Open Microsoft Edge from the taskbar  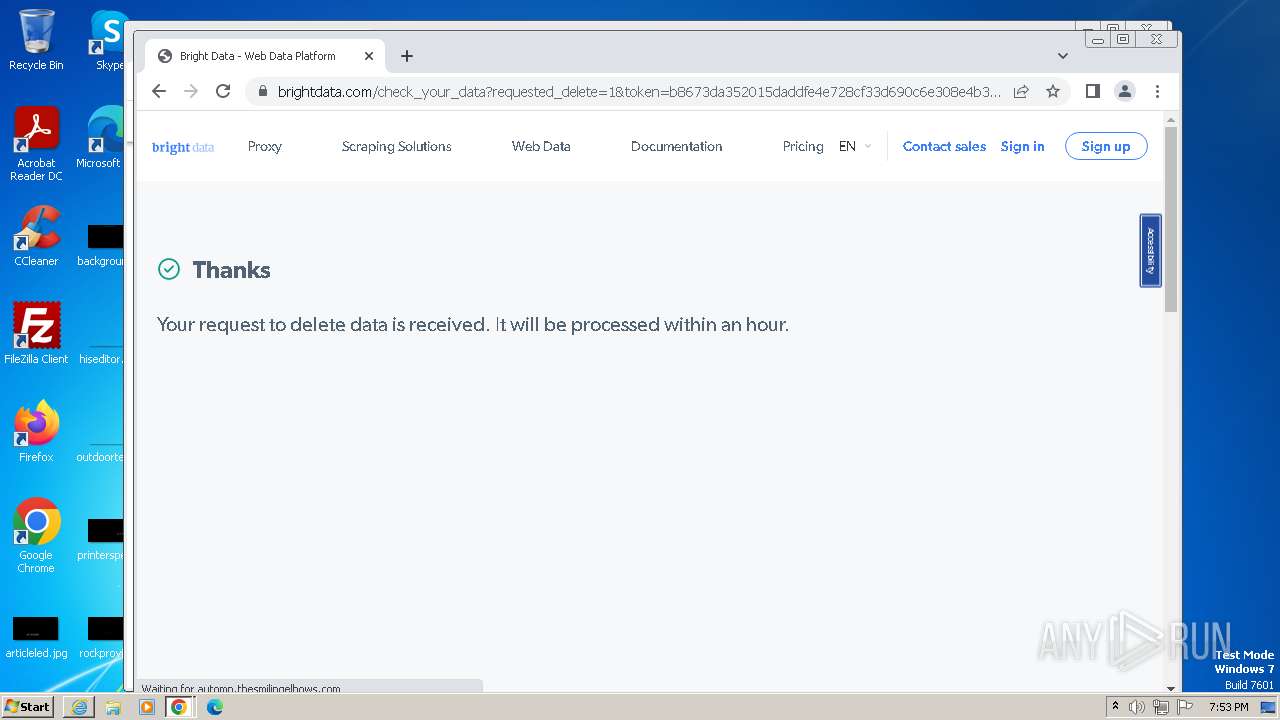point(215,707)
